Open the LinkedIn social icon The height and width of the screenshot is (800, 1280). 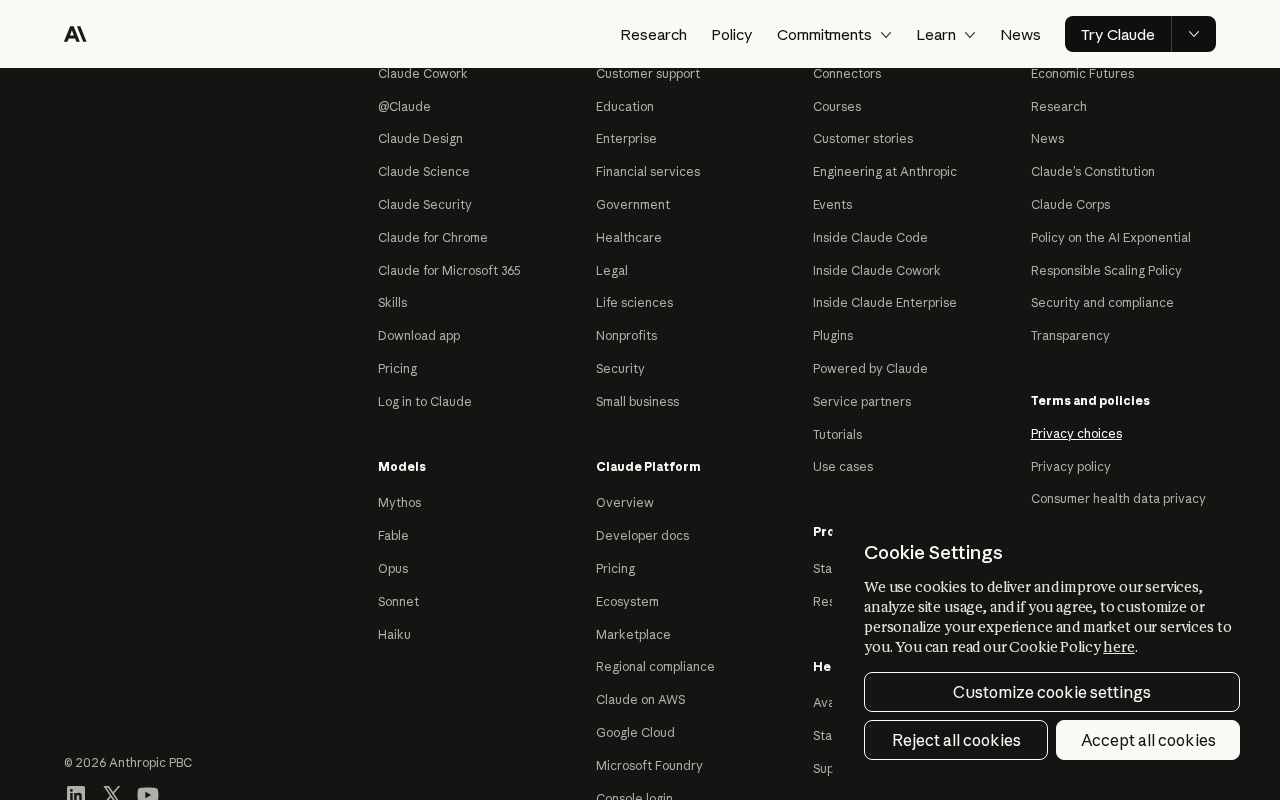pos(76,794)
